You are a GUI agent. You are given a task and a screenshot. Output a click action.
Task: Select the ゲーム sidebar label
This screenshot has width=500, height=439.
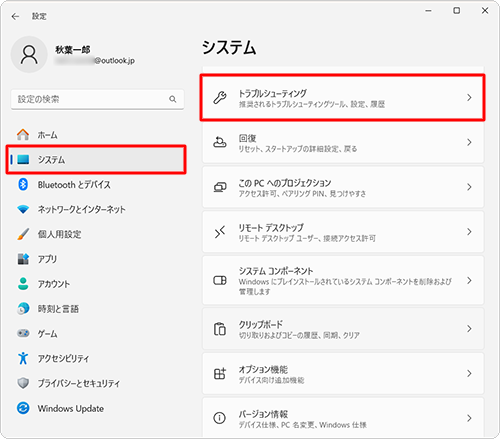tap(47, 334)
